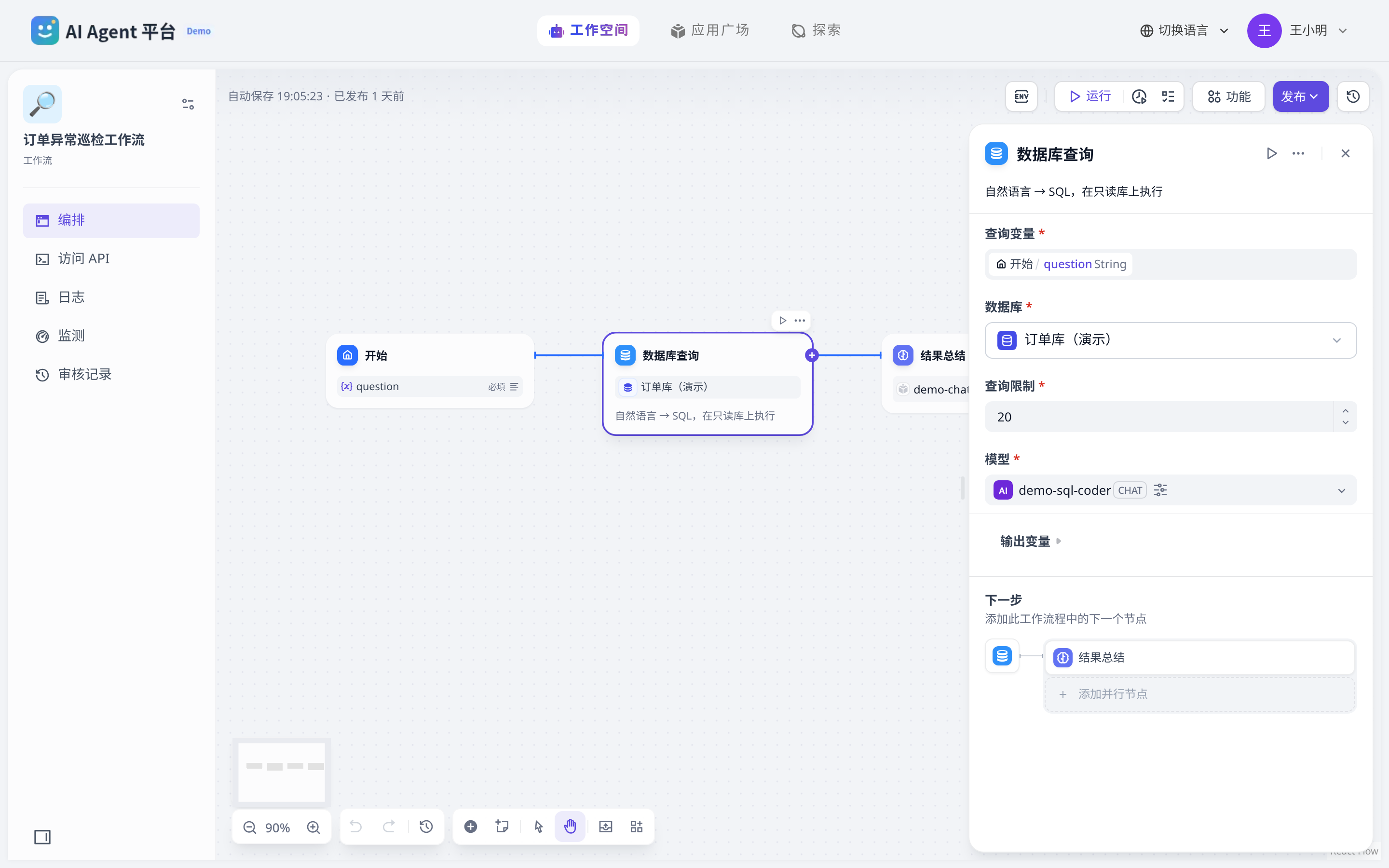Organize nodes with the auto-layout icon
This screenshot has width=1389, height=868.
click(637, 827)
